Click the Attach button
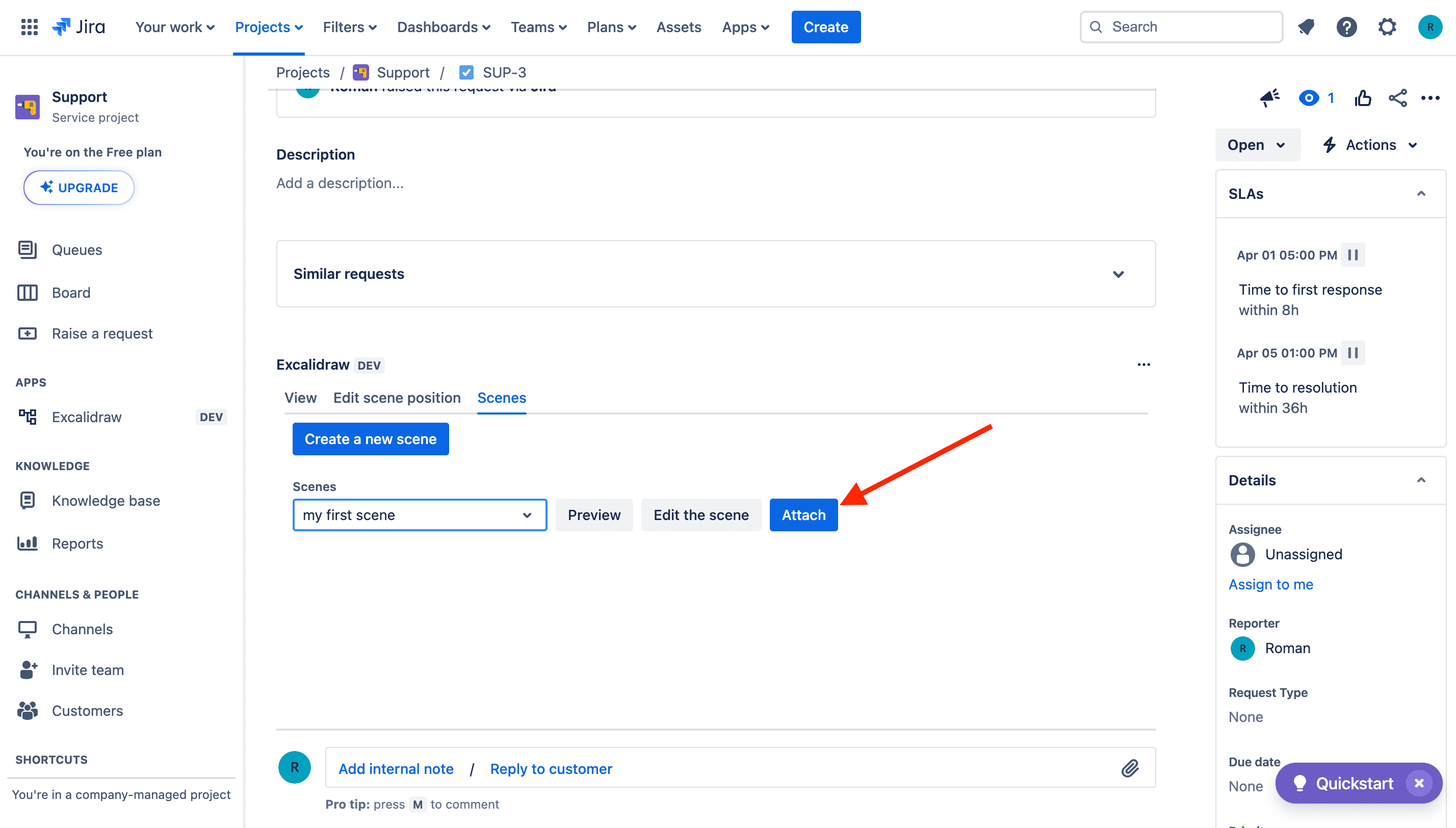 click(803, 514)
